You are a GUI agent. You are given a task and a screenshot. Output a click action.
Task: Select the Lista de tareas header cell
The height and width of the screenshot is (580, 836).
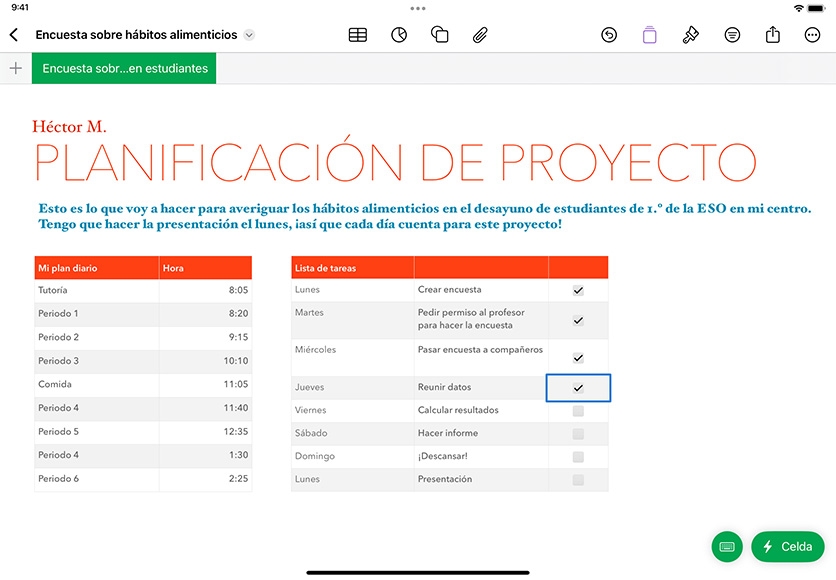(x=352, y=268)
